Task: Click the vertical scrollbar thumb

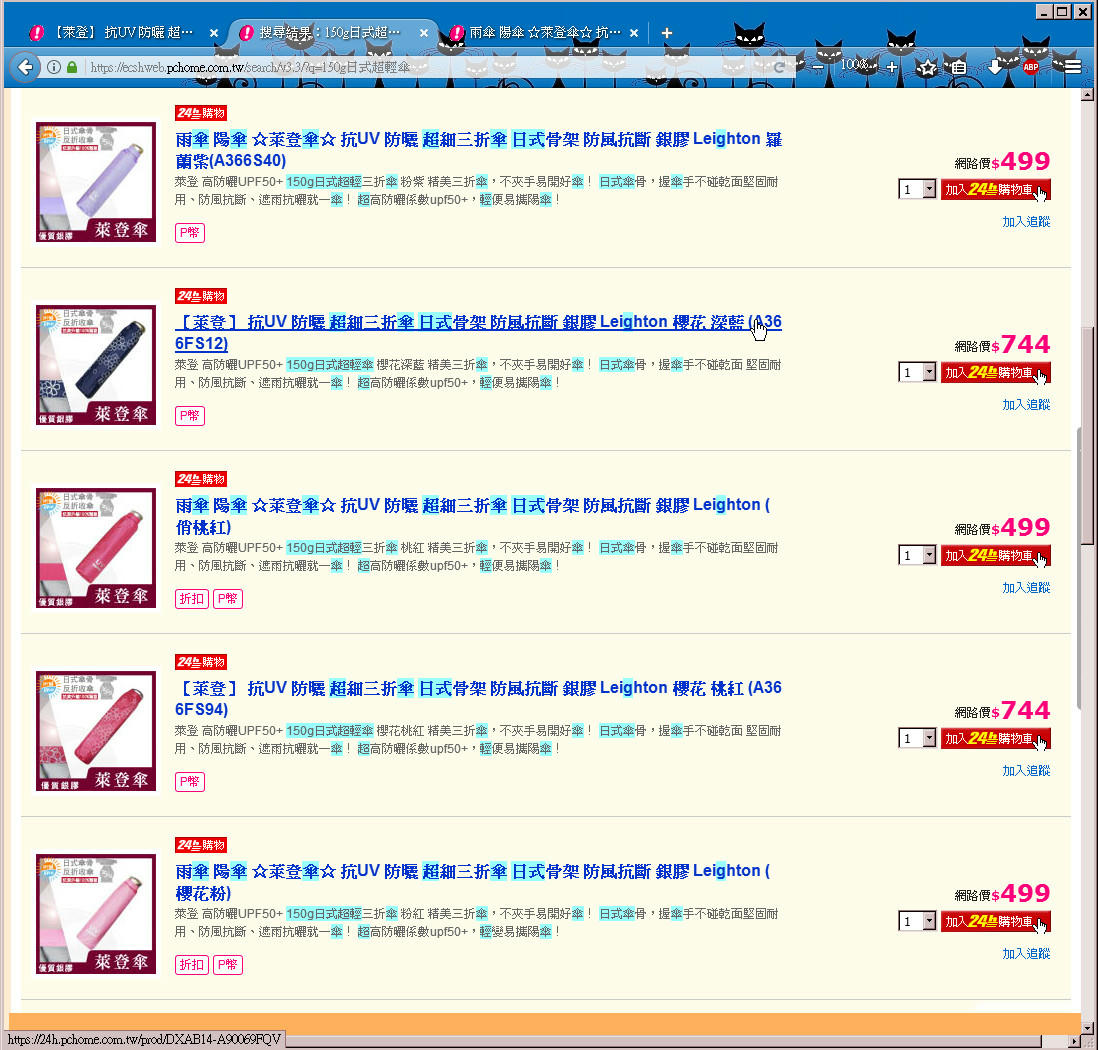Action: coord(1087,436)
